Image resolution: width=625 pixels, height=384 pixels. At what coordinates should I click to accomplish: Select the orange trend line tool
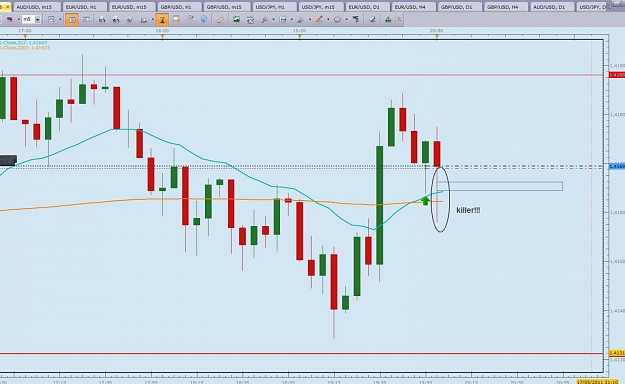click(319, 19)
